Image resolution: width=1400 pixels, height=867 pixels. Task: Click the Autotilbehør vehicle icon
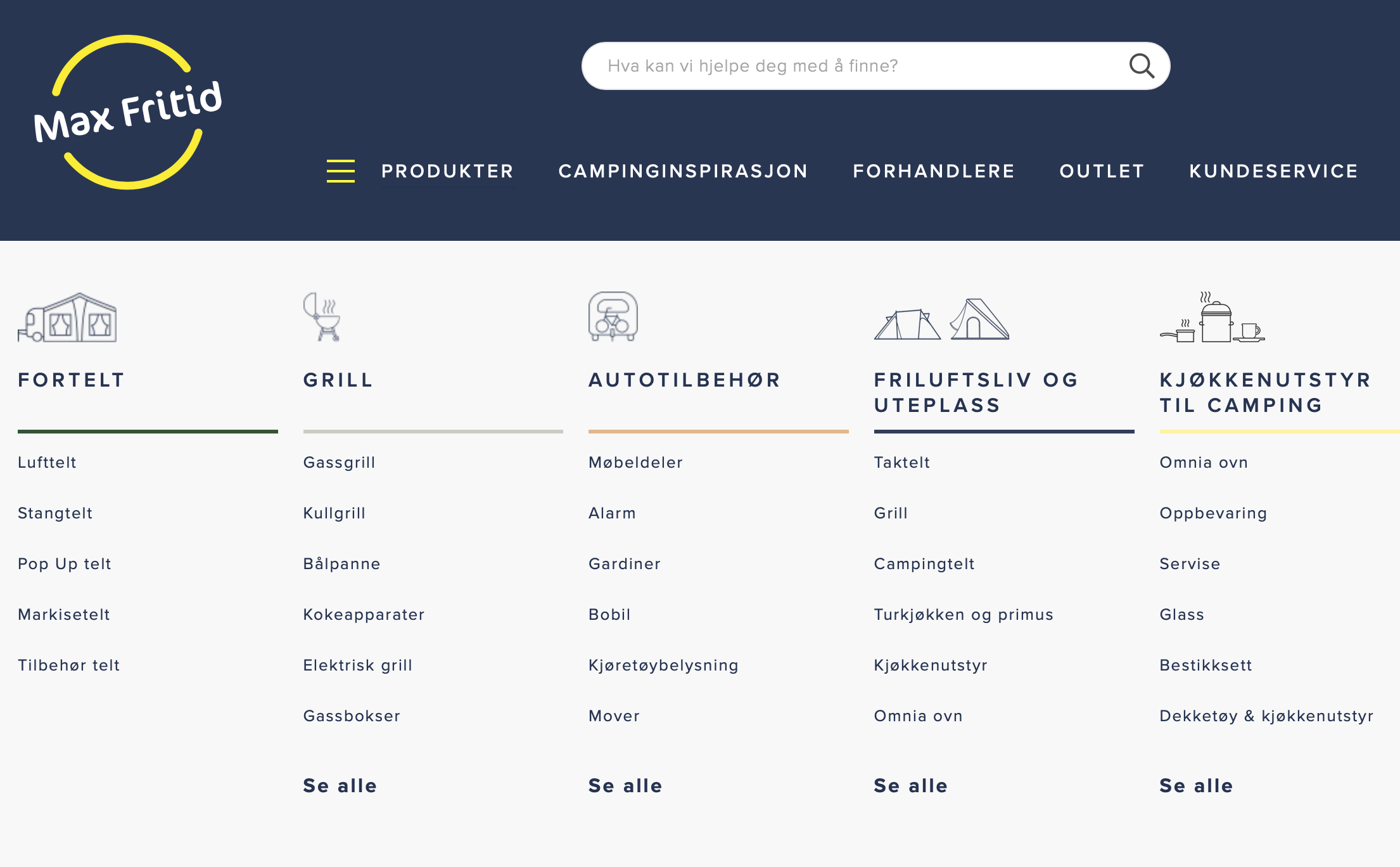pos(613,317)
